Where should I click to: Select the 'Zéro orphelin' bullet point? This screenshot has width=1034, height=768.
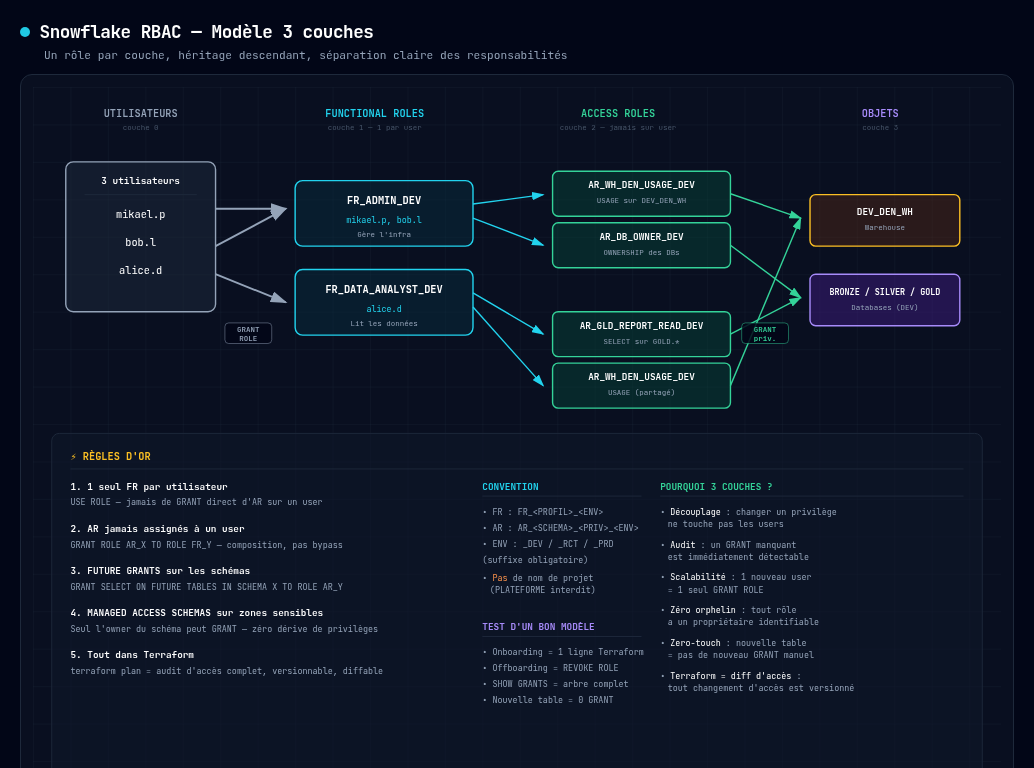point(740,616)
